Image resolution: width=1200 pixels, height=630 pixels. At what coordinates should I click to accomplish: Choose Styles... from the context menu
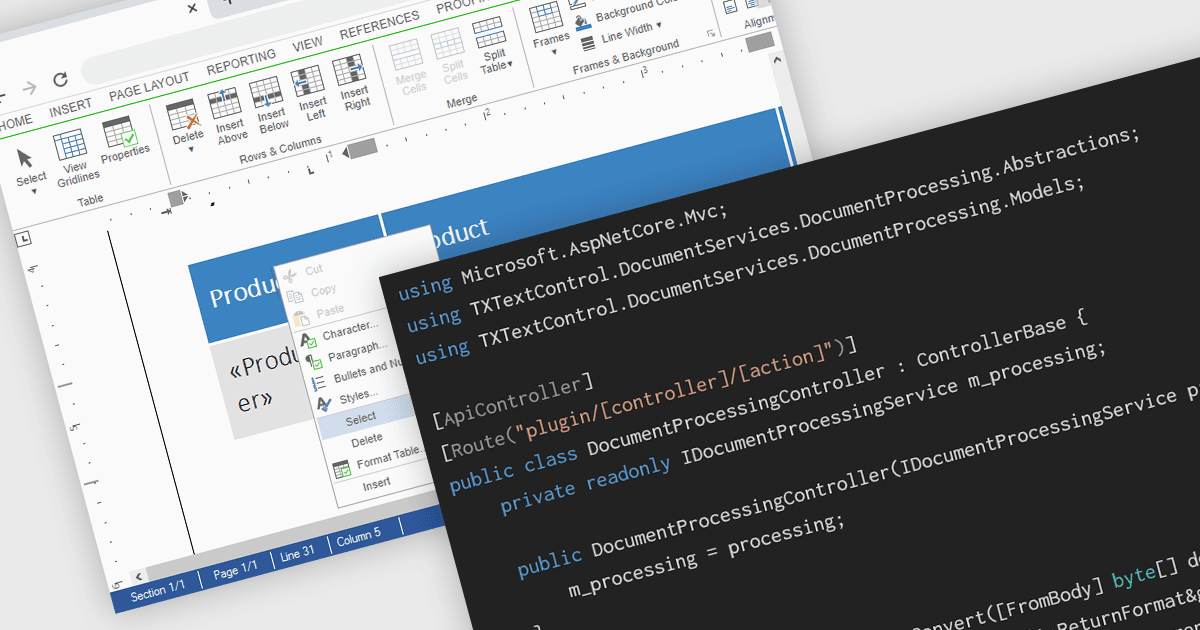tap(359, 398)
